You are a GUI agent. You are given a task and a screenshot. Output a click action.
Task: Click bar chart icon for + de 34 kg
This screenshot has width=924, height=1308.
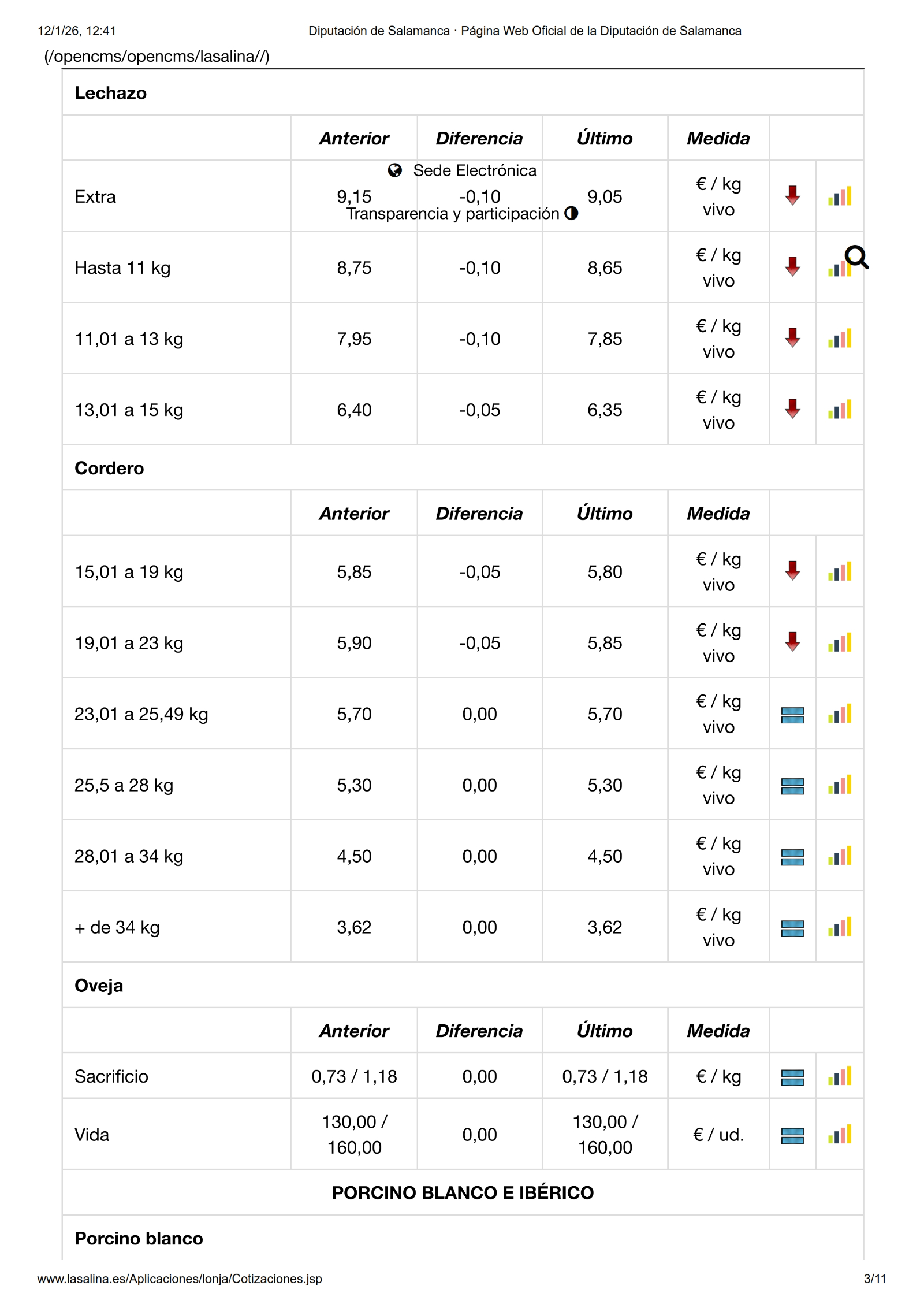pos(839,927)
